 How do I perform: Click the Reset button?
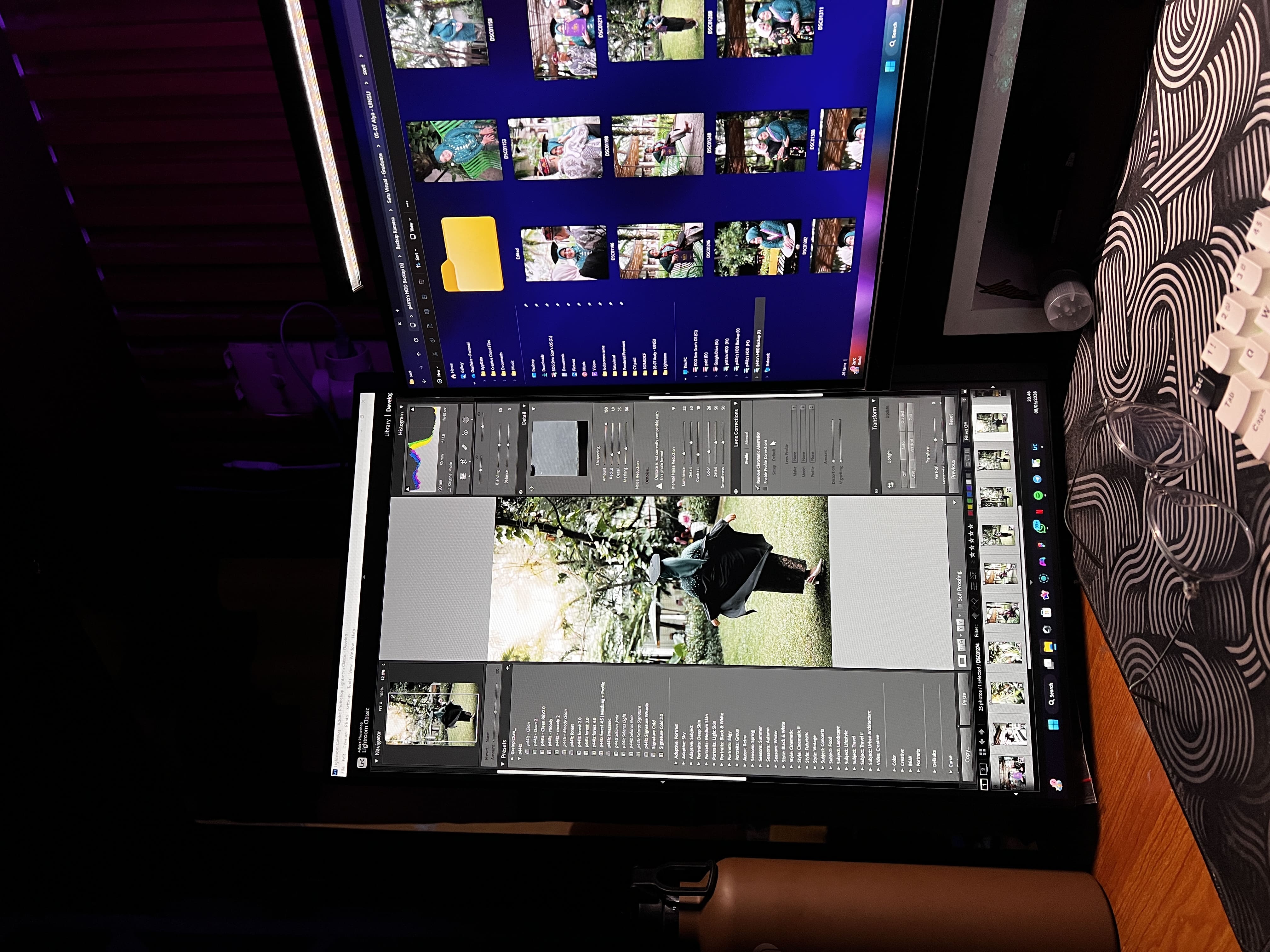(x=951, y=420)
